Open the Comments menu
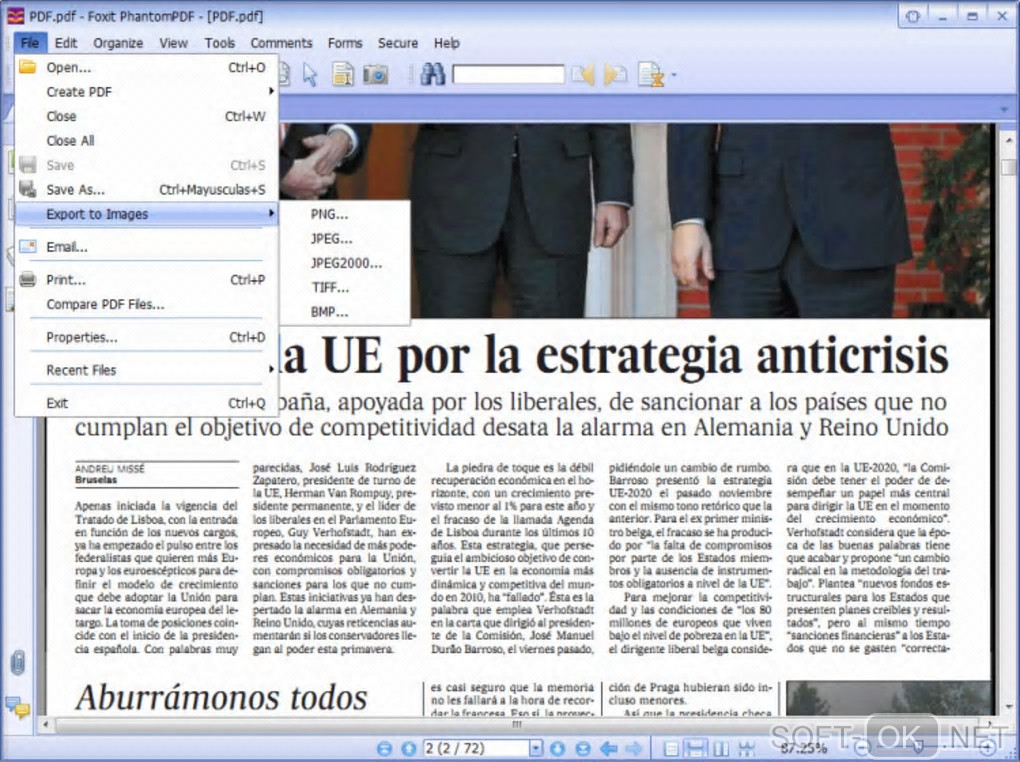The image size is (1020, 762). (x=282, y=43)
